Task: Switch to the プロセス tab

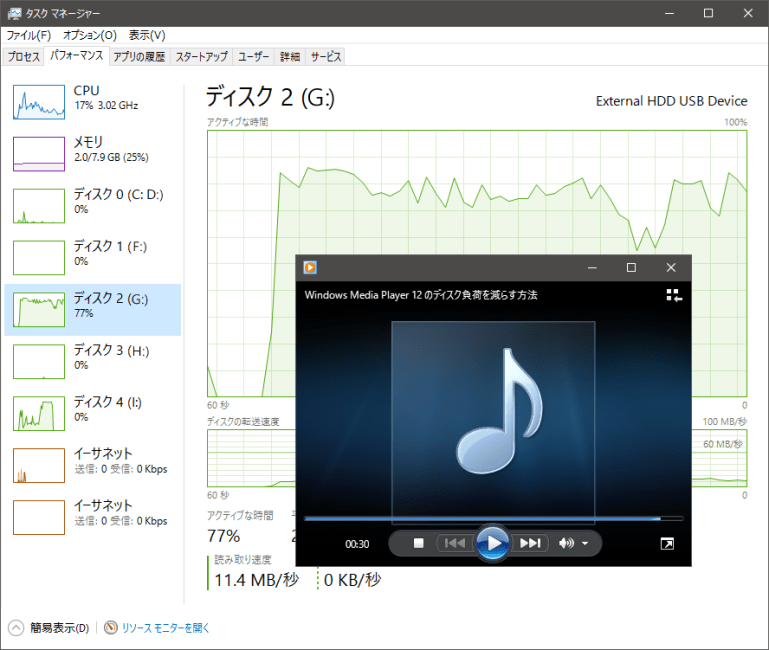Action: click(x=24, y=57)
